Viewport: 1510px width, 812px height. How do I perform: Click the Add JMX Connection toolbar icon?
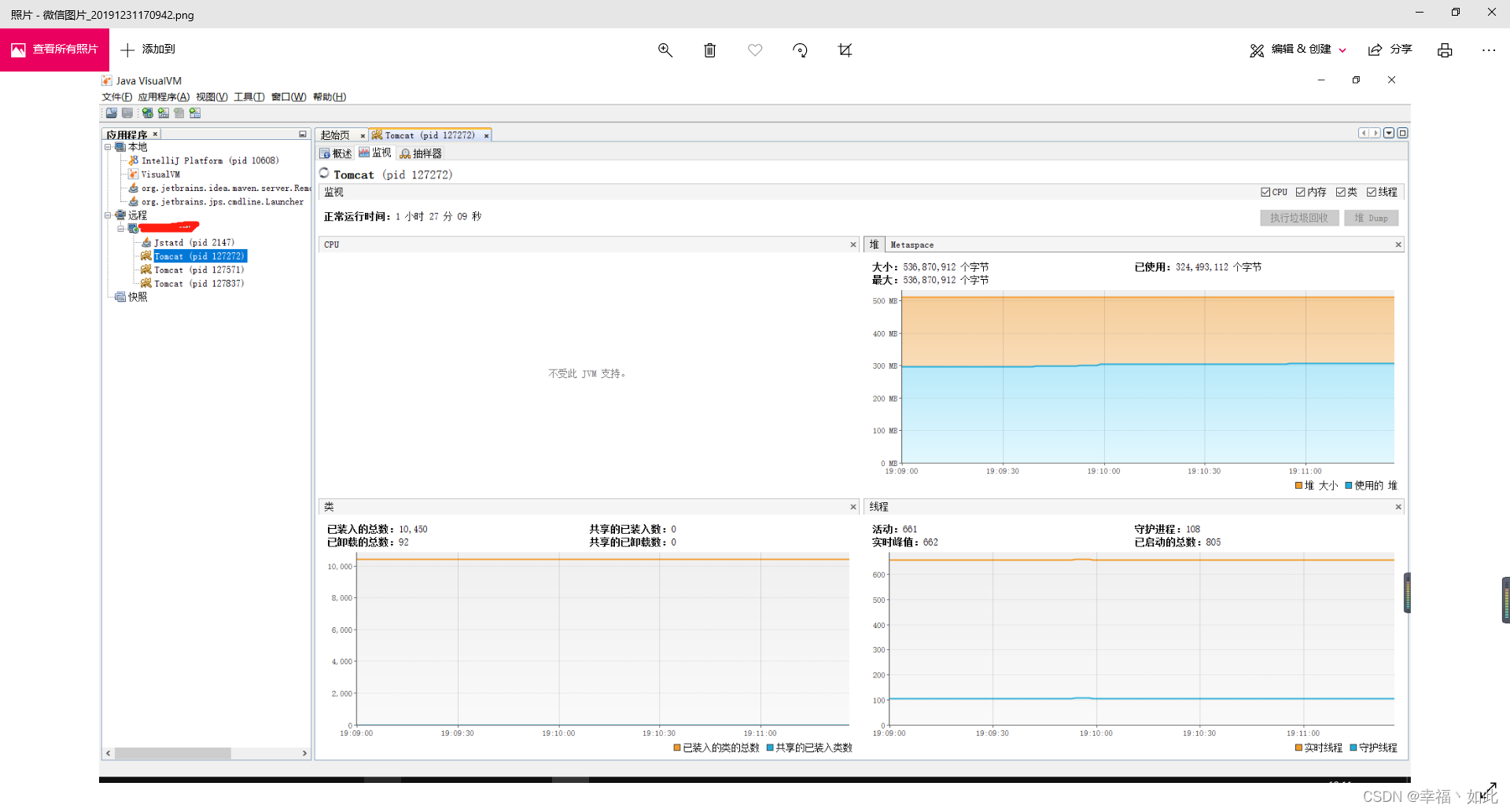164,113
